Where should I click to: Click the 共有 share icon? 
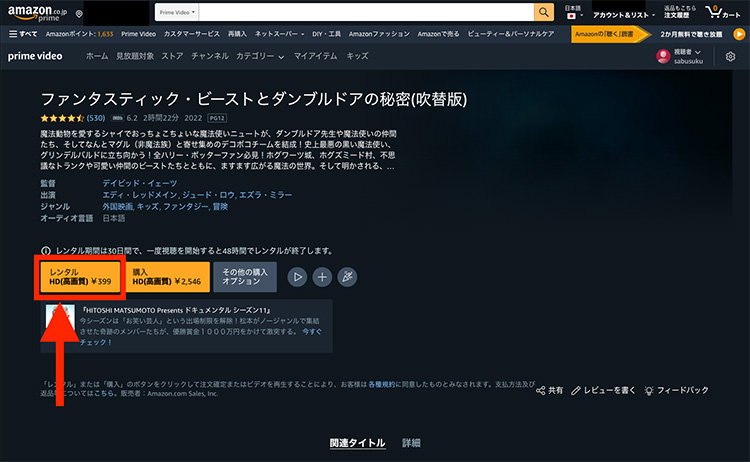click(540, 391)
